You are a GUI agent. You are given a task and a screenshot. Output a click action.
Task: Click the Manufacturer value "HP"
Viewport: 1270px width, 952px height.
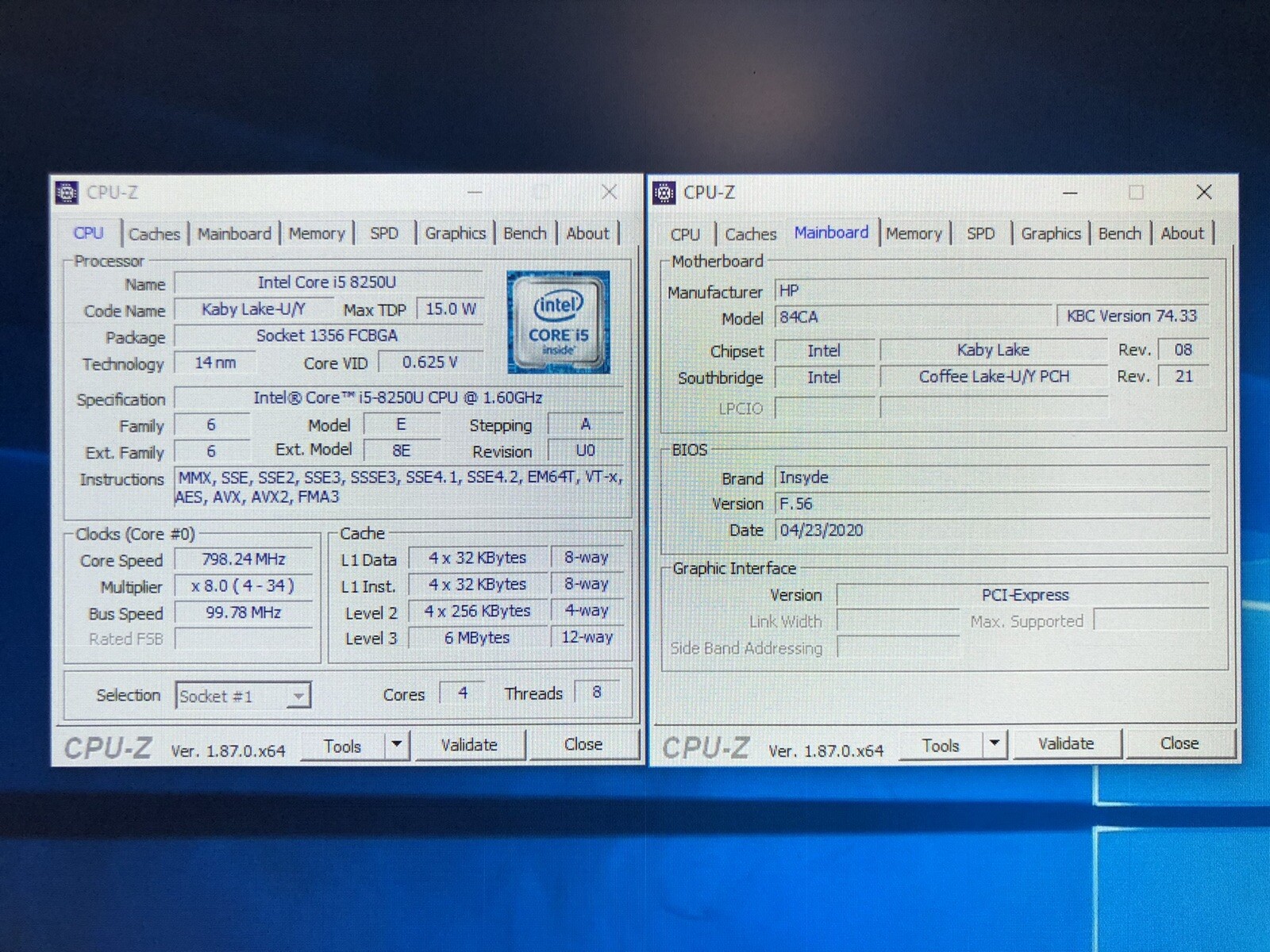(992, 290)
